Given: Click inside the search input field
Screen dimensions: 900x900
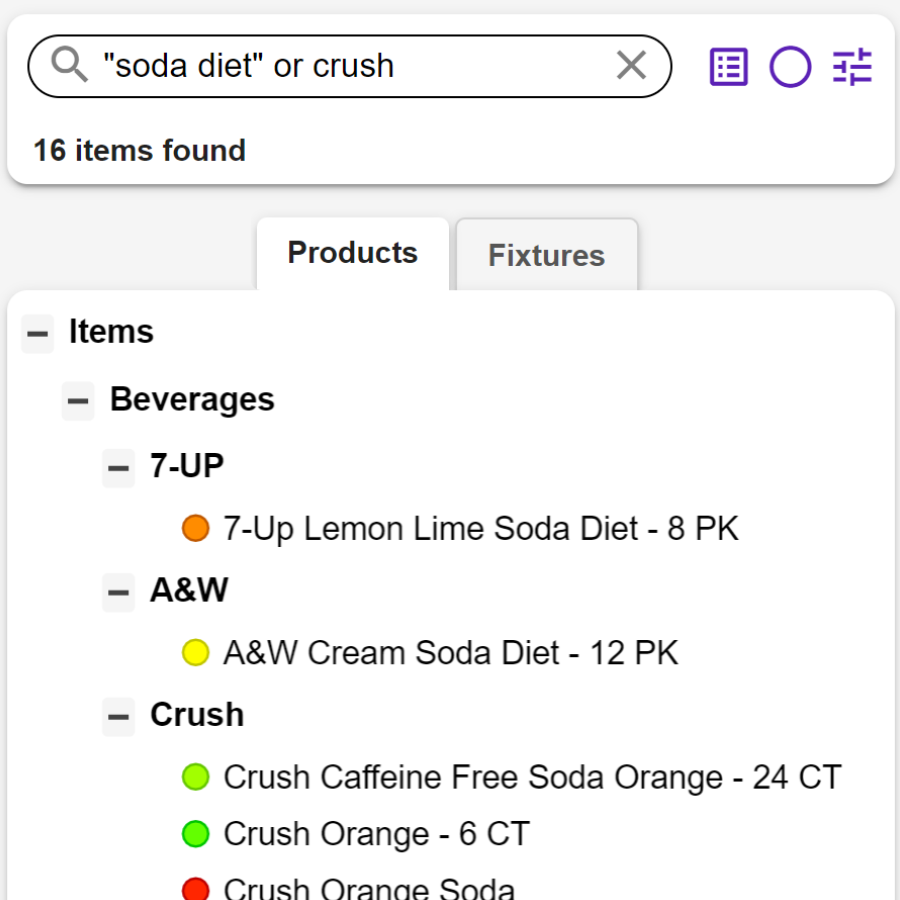Looking at the screenshot, I should pyautogui.click(x=350, y=66).
